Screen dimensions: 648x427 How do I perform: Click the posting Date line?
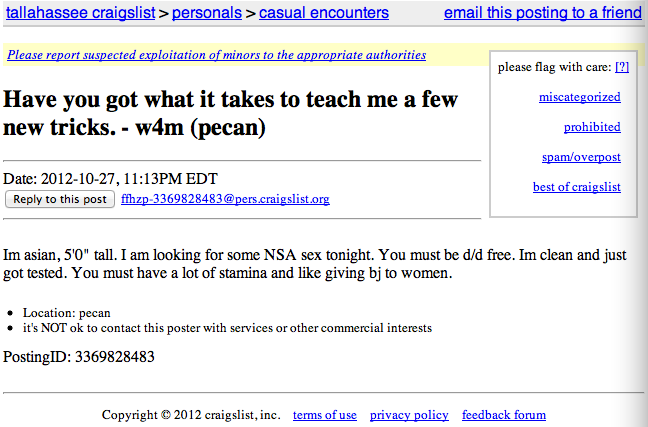(110, 179)
